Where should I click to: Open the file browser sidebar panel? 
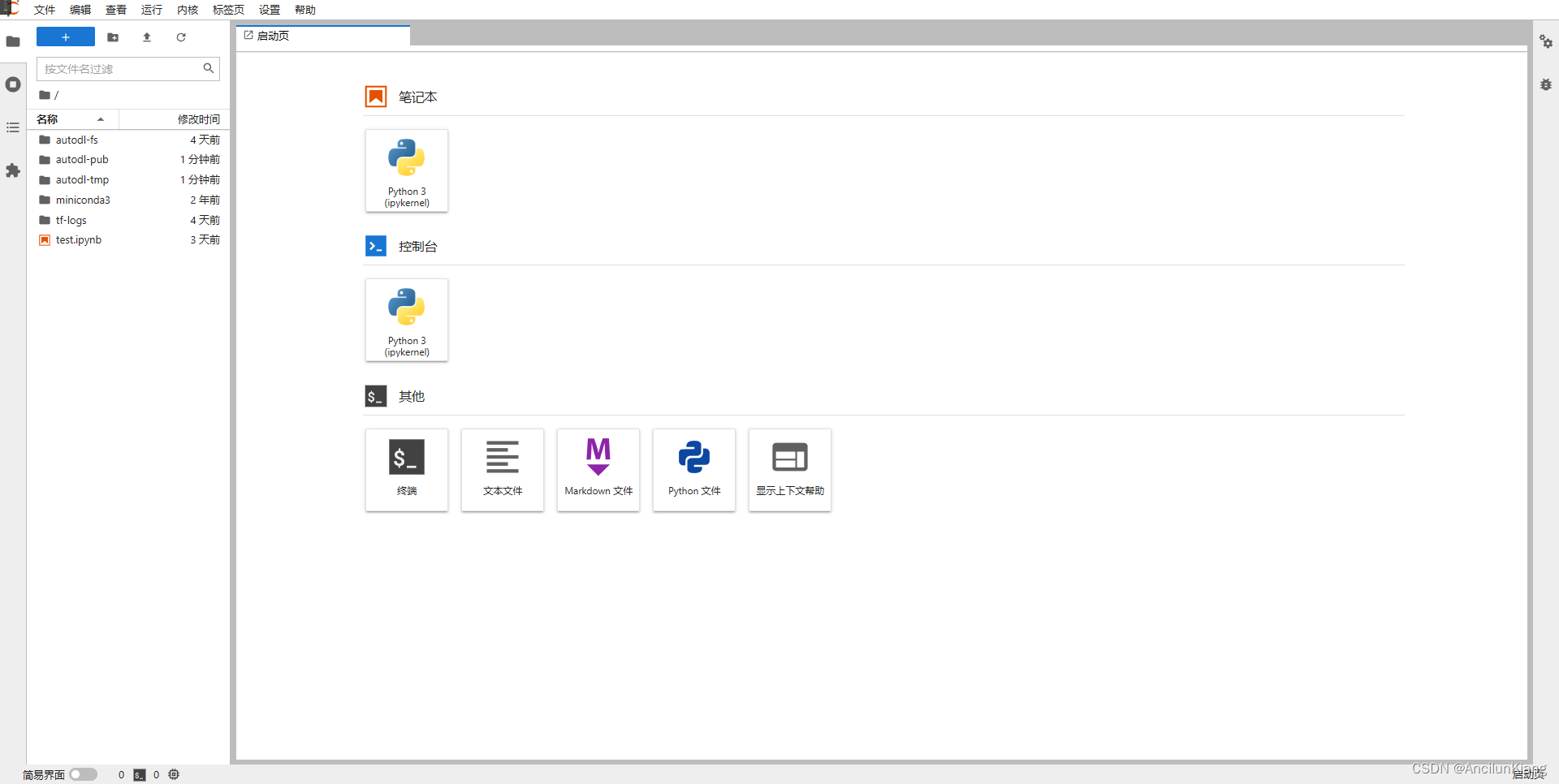(13, 41)
